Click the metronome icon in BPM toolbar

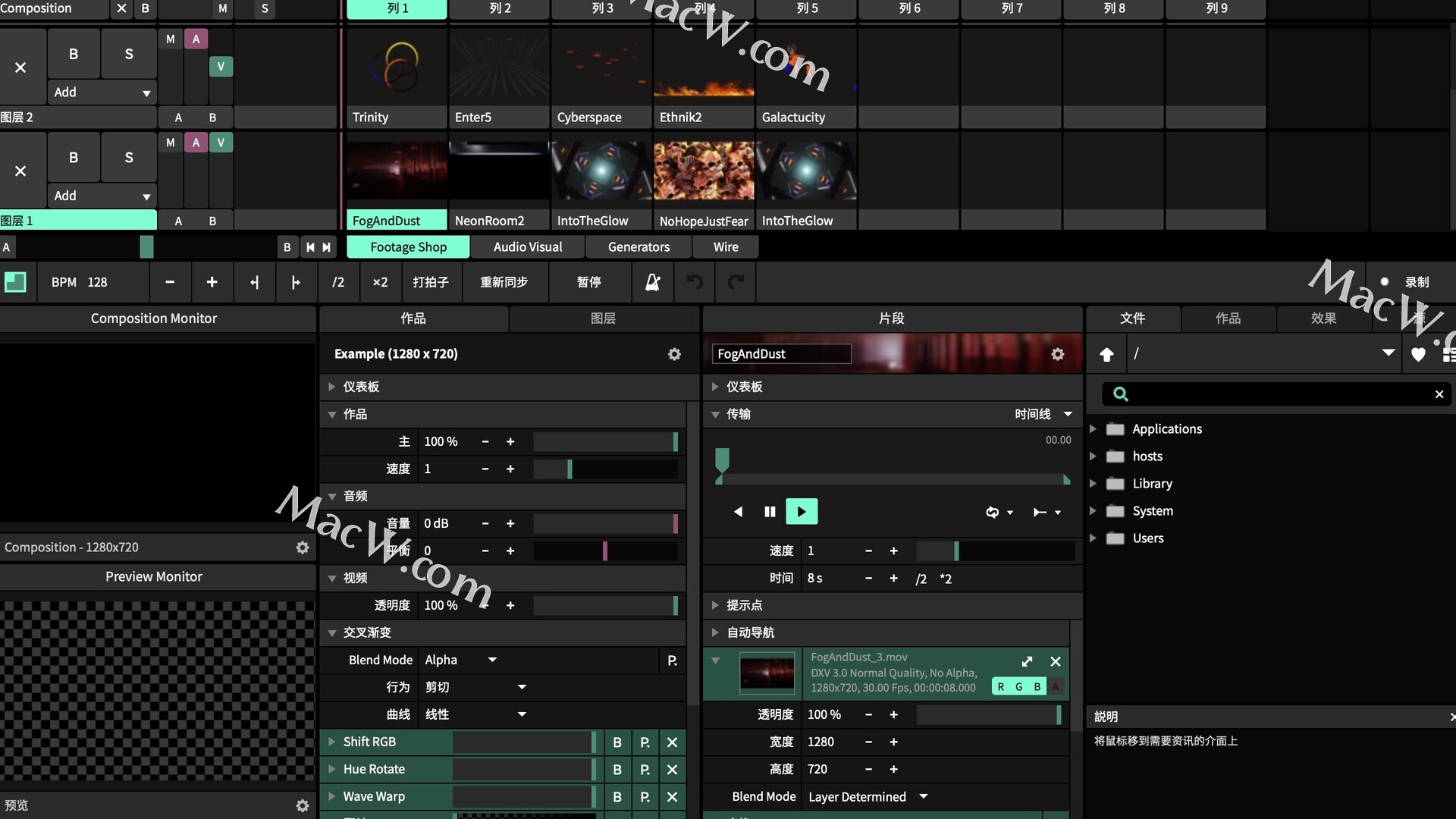(x=652, y=282)
